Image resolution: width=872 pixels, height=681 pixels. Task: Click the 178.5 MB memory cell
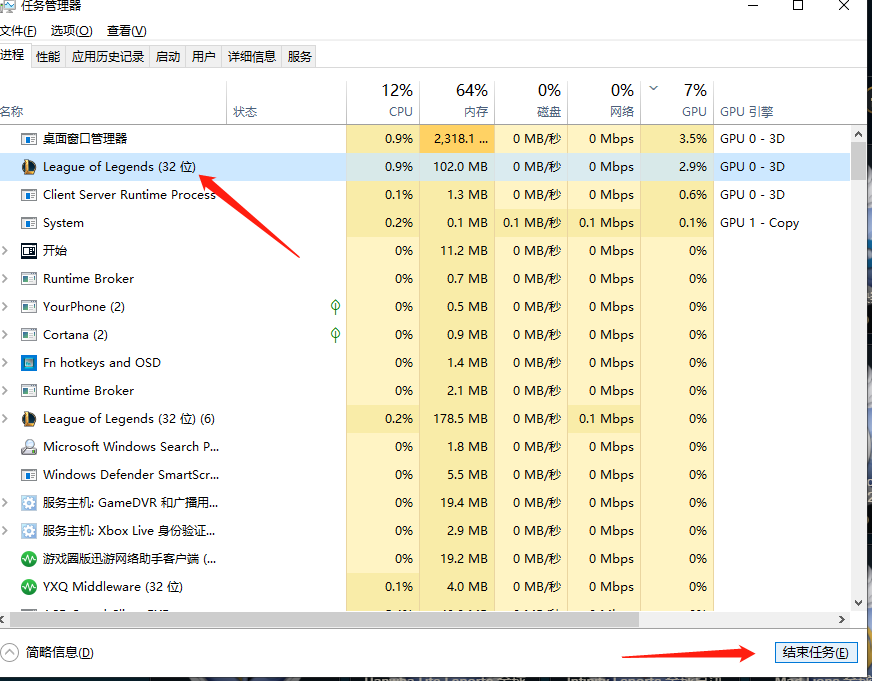tap(457, 419)
